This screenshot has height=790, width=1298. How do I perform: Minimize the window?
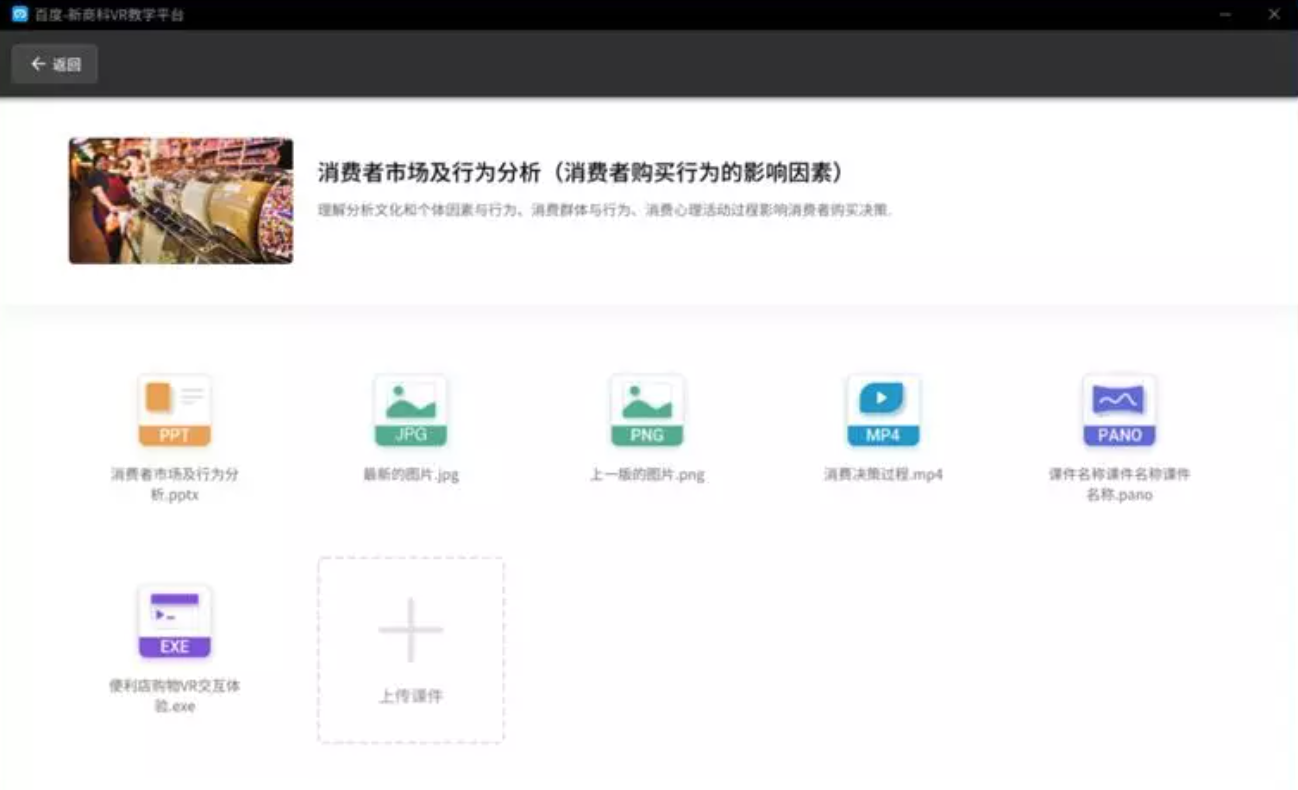pos(1225,14)
